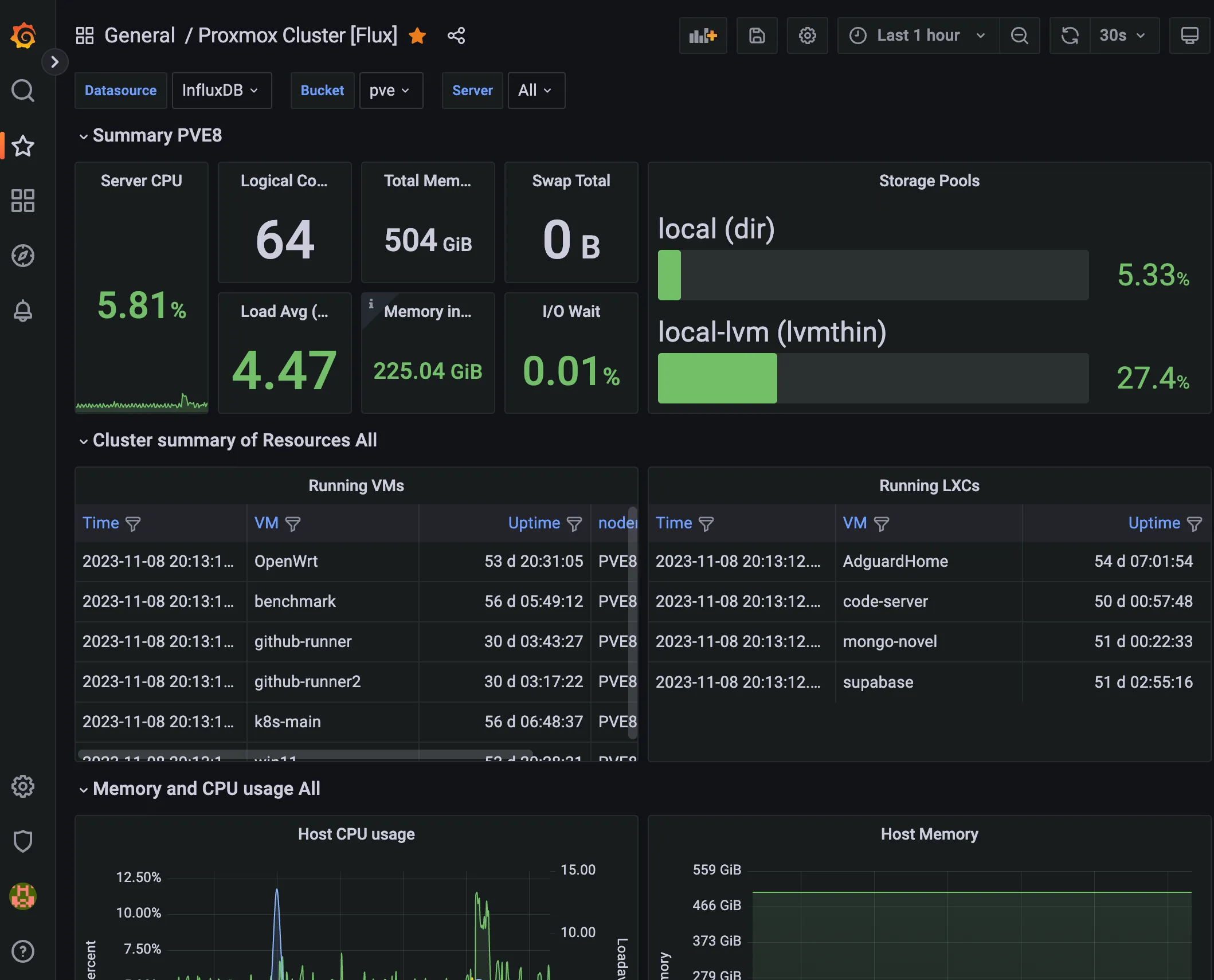Open Explore compass icon
Screen dimensions: 1214x980
pyautogui.click(x=23, y=256)
